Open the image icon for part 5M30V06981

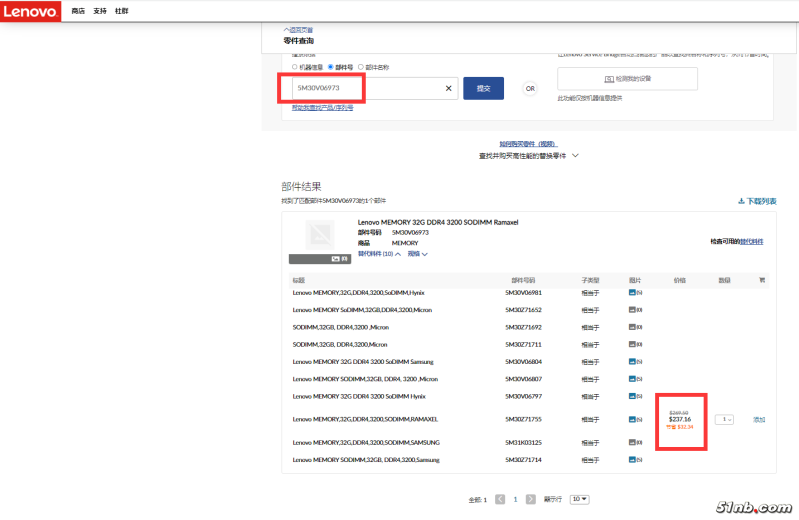coord(634,293)
